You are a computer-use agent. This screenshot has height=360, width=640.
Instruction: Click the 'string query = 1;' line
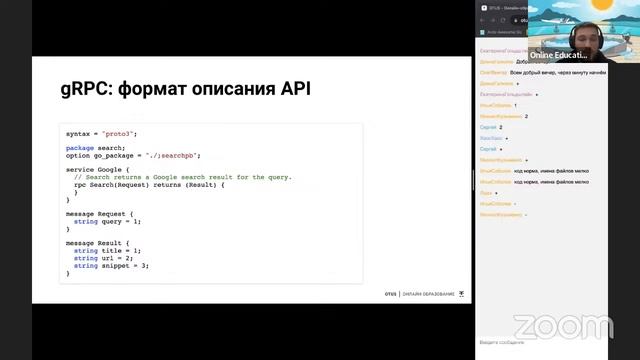pos(107,222)
